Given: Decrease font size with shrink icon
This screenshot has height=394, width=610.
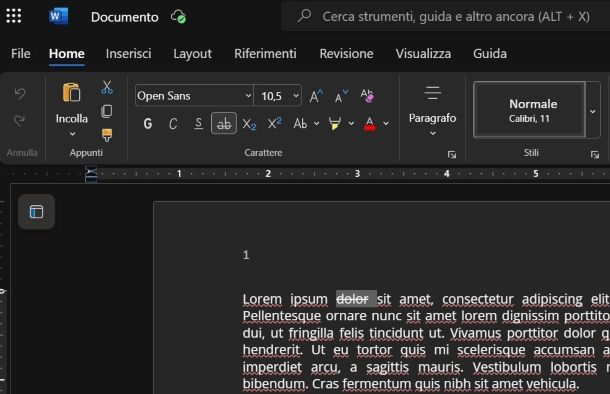Looking at the screenshot, I should (x=341, y=96).
